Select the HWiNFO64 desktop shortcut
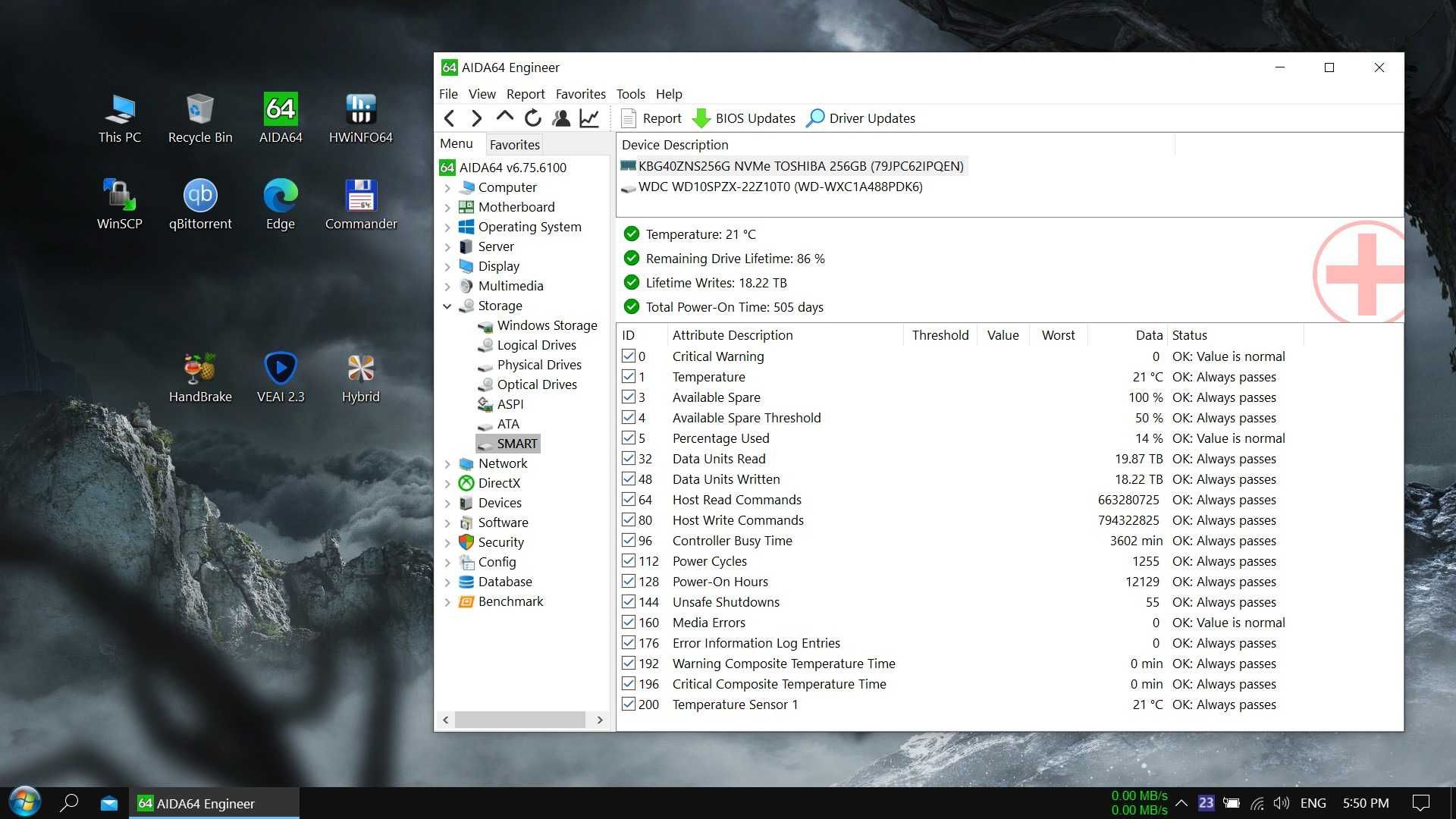The width and height of the screenshot is (1456, 819). (361, 119)
